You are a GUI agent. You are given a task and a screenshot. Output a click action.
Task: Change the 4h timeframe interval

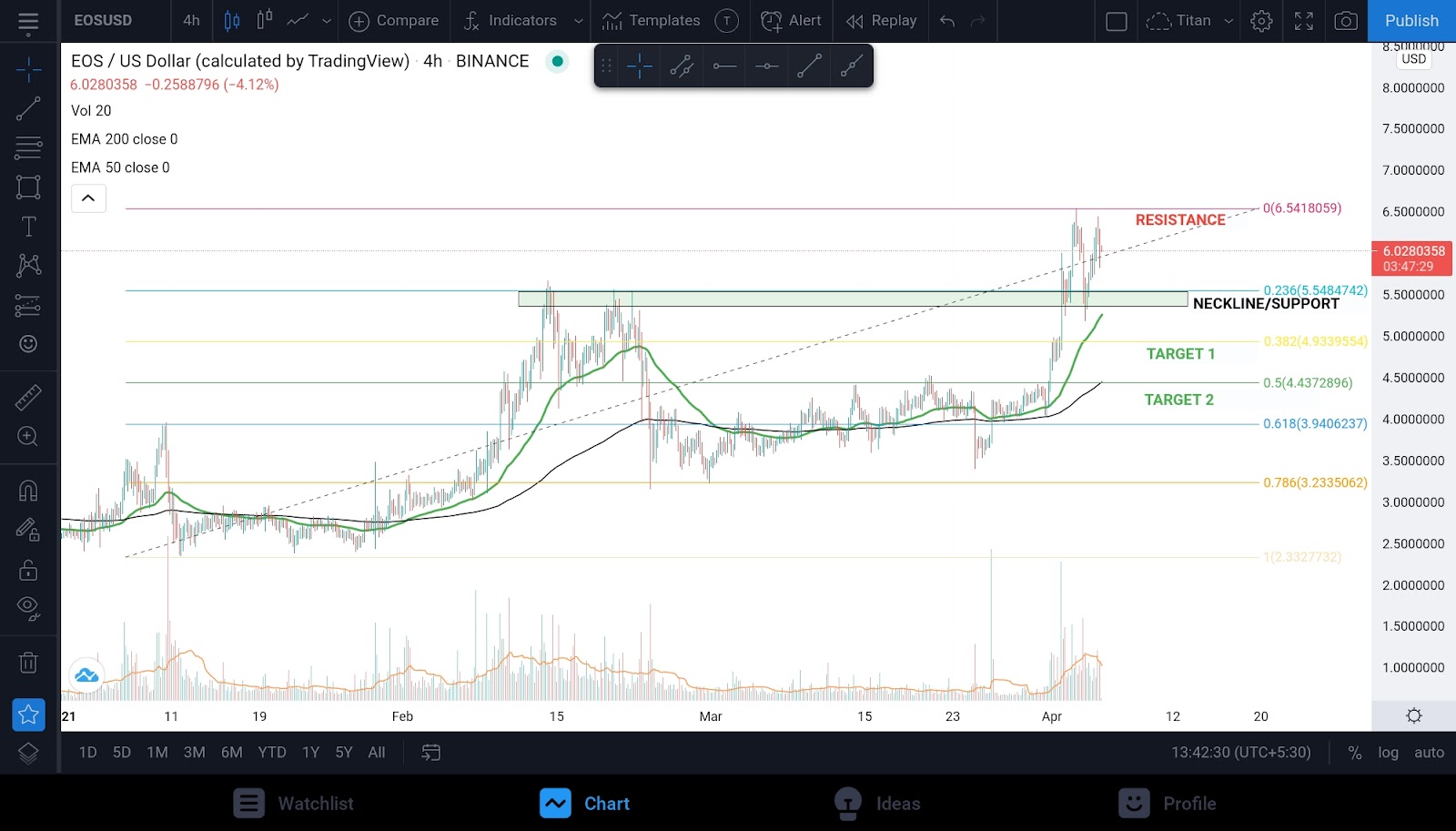(191, 21)
